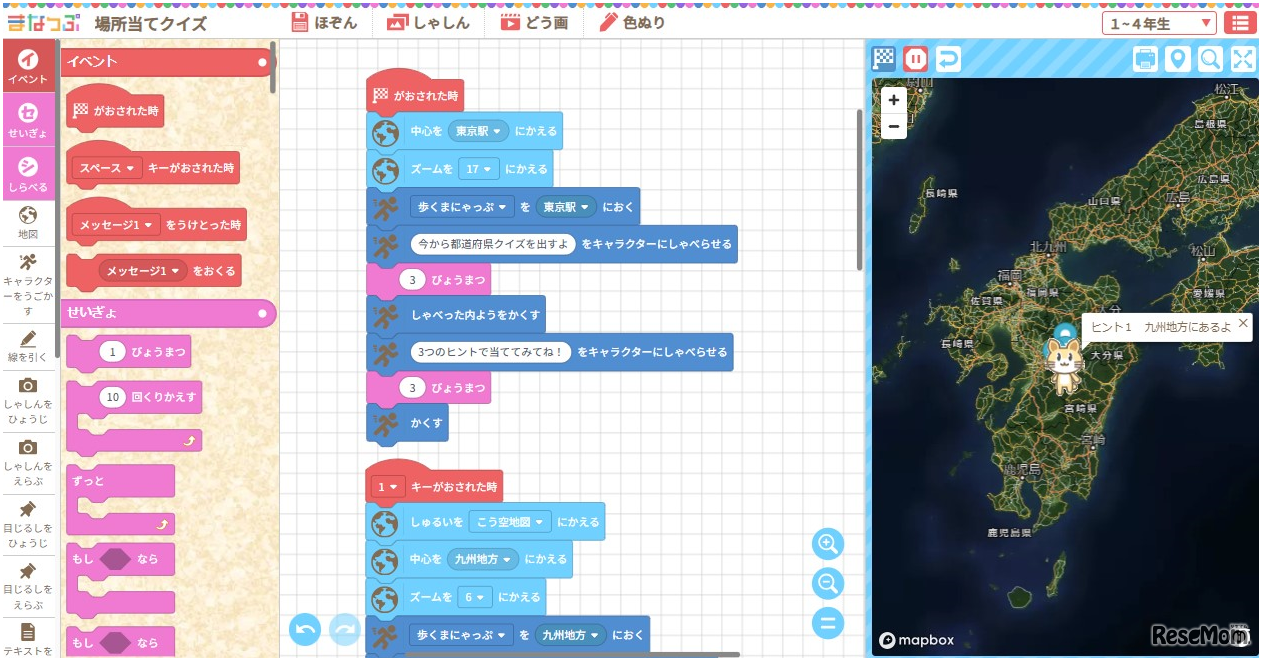Run the program with the flag icon
Image resolution: width=1263 pixels, height=658 pixels.
884,59
